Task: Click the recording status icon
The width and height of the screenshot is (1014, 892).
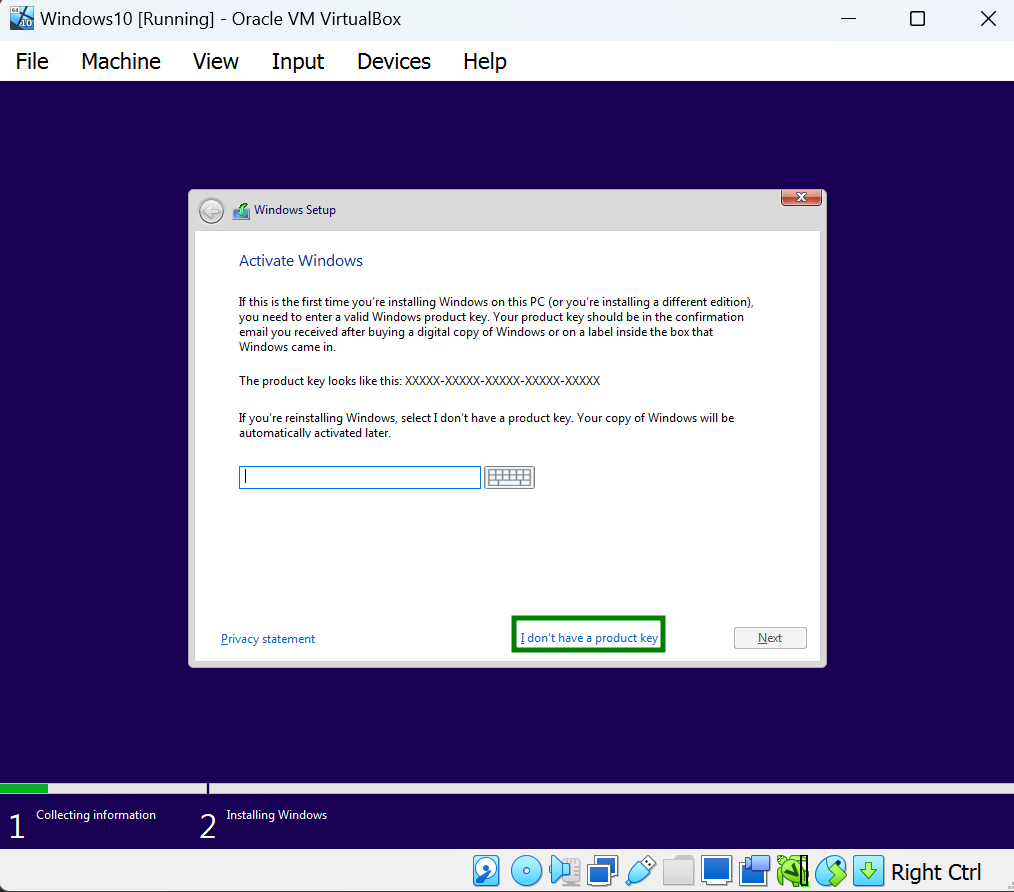Action: (755, 871)
